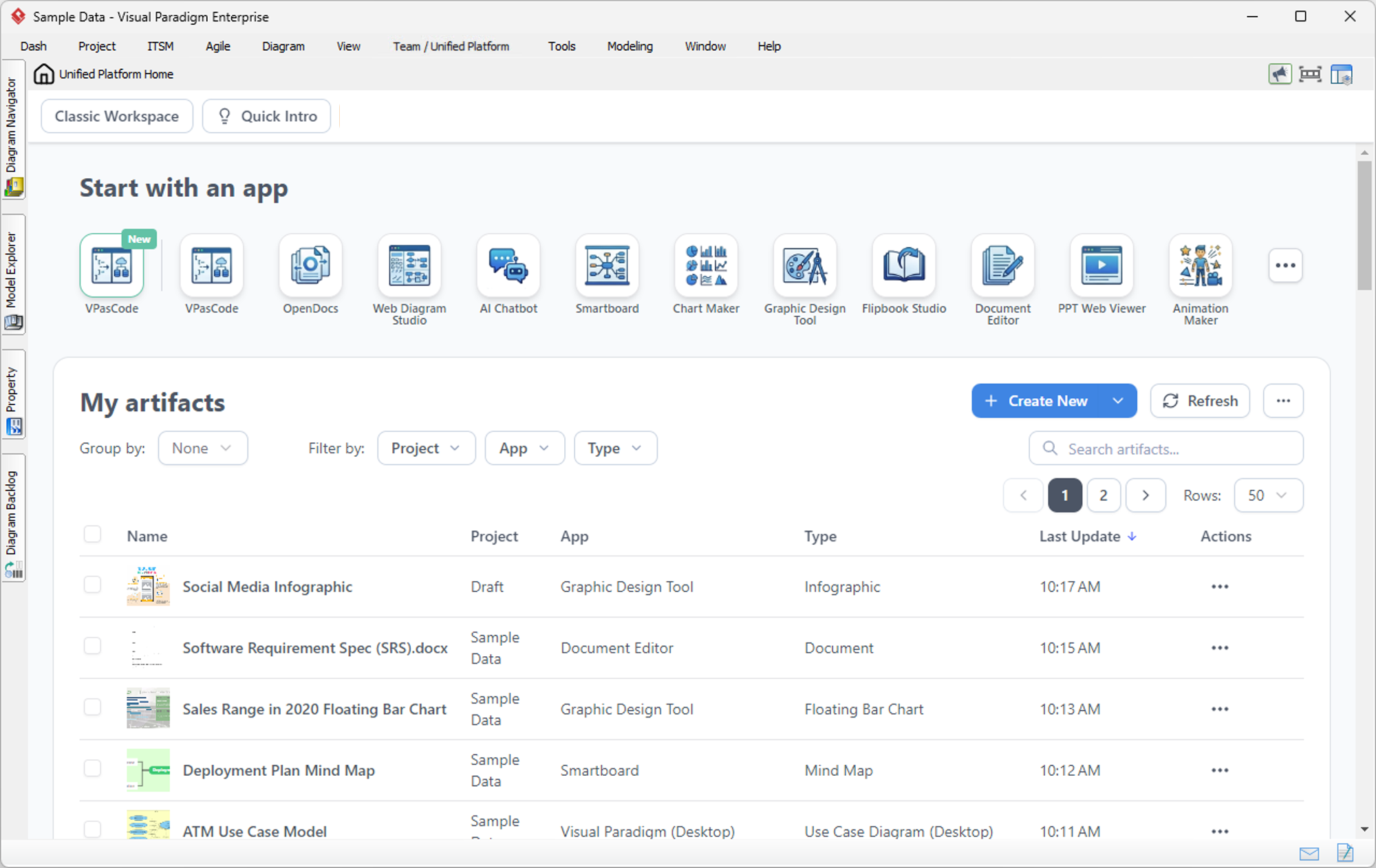This screenshot has width=1376, height=868.
Task: Expand the Rows 50 dropdown
Action: tap(1268, 495)
